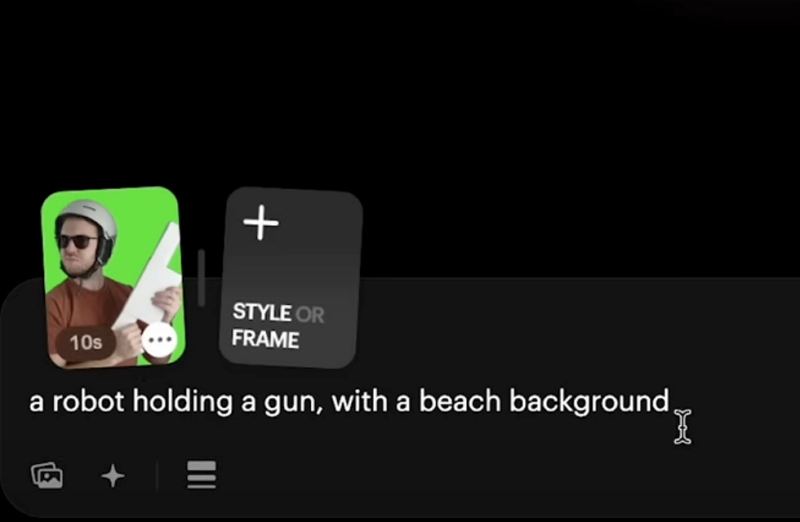
Task: Place cursor at end of prompt text
Action: click(x=670, y=401)
